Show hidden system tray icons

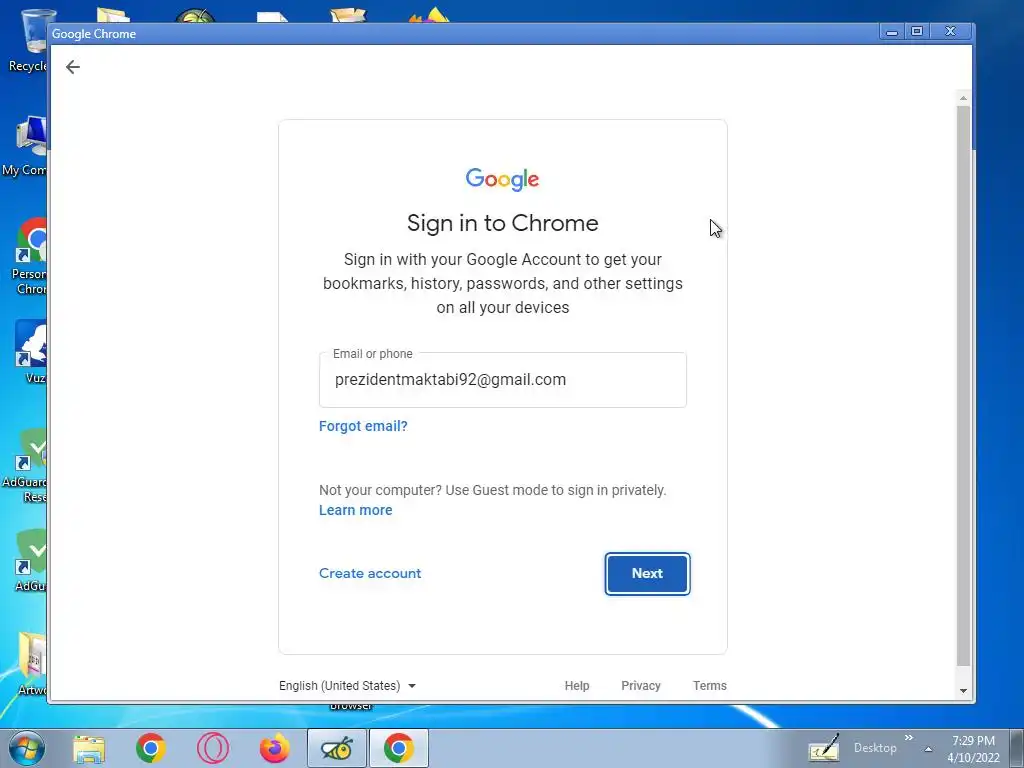928,749
